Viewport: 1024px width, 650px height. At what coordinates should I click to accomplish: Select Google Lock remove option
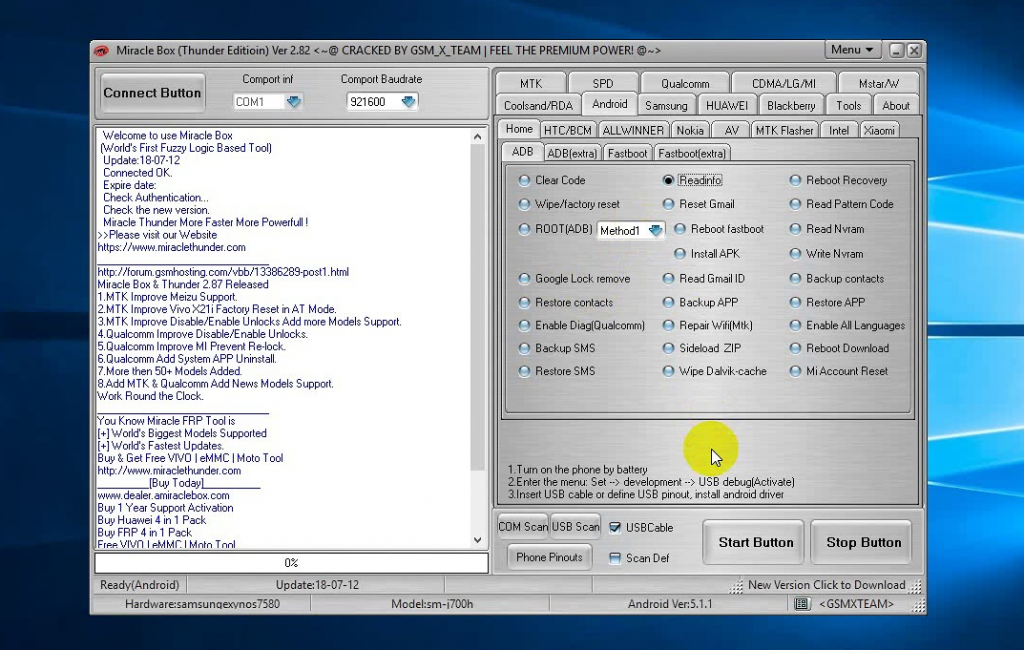pyautogui.click(x=524, y=278)
